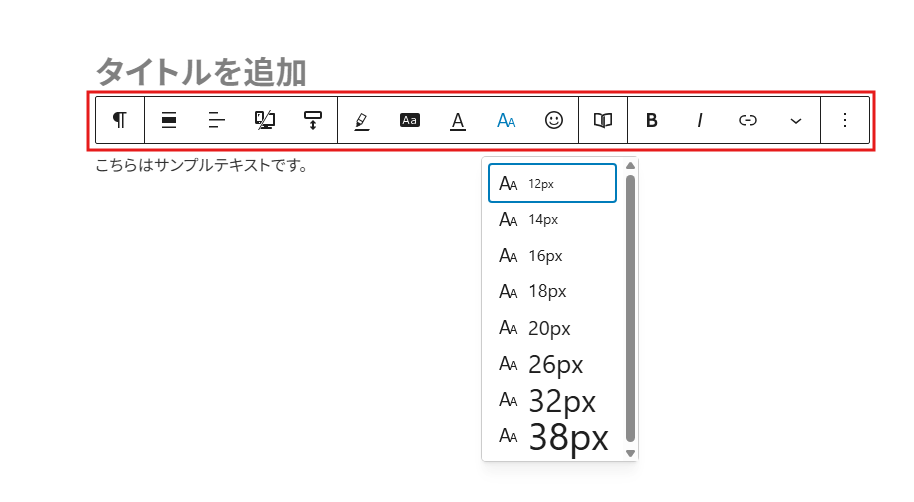Open the block alignment (width) option

[x=169, y=120]
